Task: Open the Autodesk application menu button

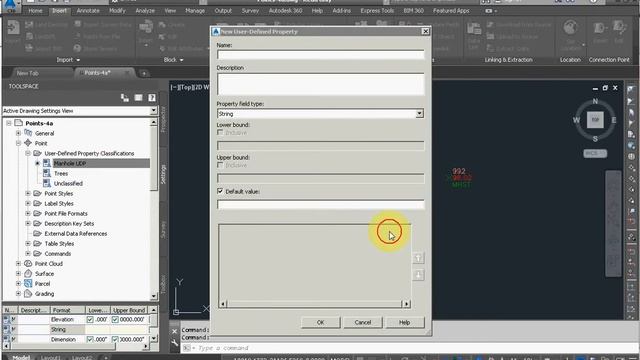Action: click(10, 6)
